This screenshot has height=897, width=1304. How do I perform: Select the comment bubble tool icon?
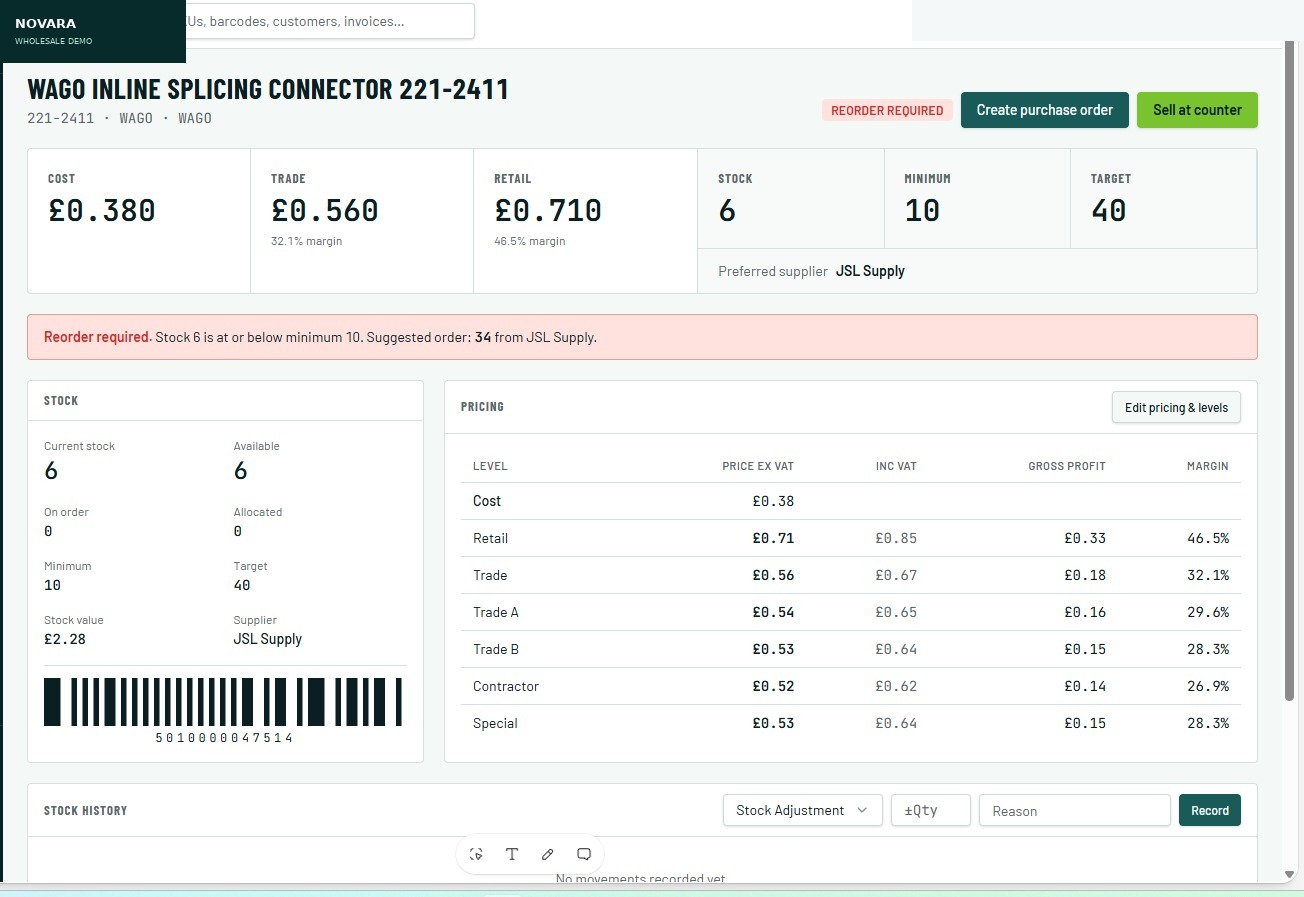pyautogui.click(x=584, y=854)
